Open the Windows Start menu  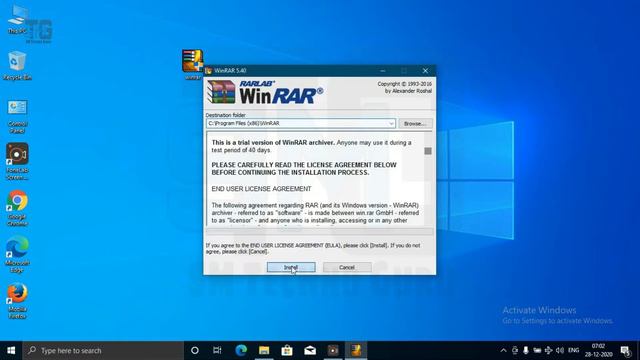pyautogui.click(x=11, y=351)
